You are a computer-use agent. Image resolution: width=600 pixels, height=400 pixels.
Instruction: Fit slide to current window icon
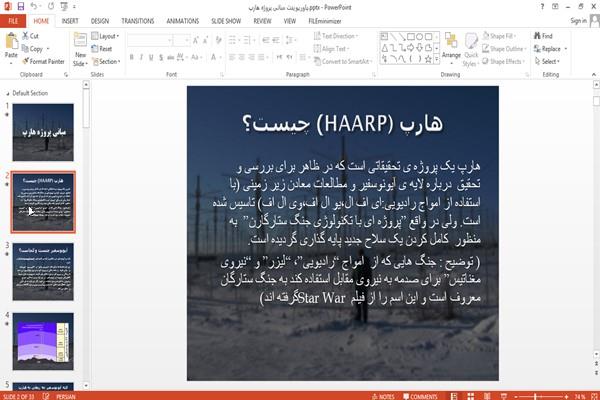(594, 396)
